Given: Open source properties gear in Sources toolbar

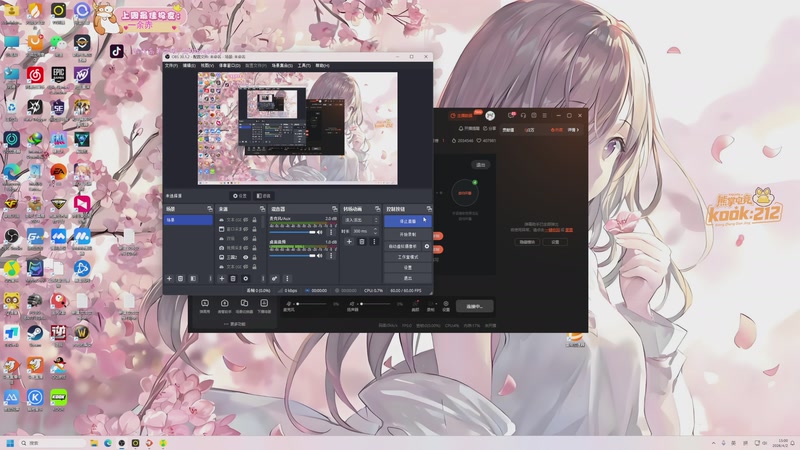Looking at the screenshot, I should [x=245, y=279].
